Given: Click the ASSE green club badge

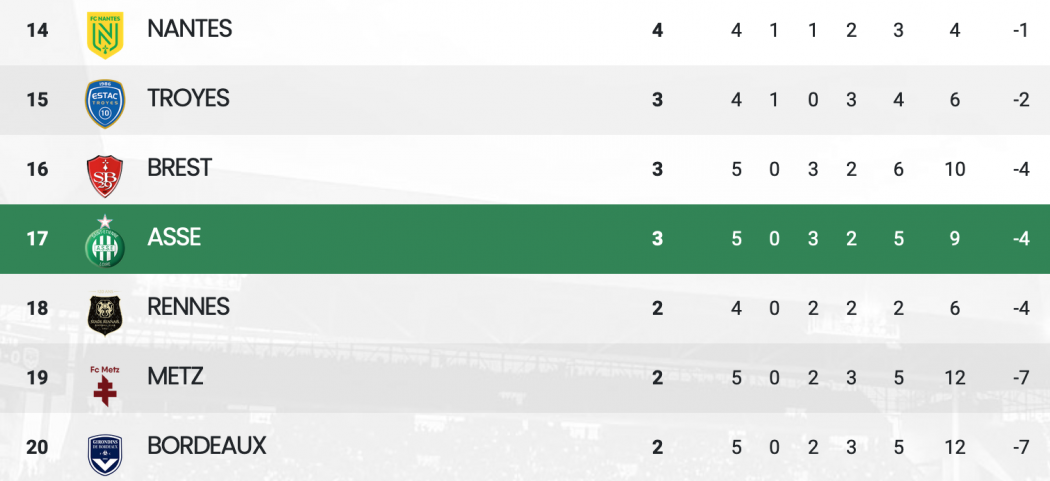Looking at the screenshot, I should pos(105,241).
